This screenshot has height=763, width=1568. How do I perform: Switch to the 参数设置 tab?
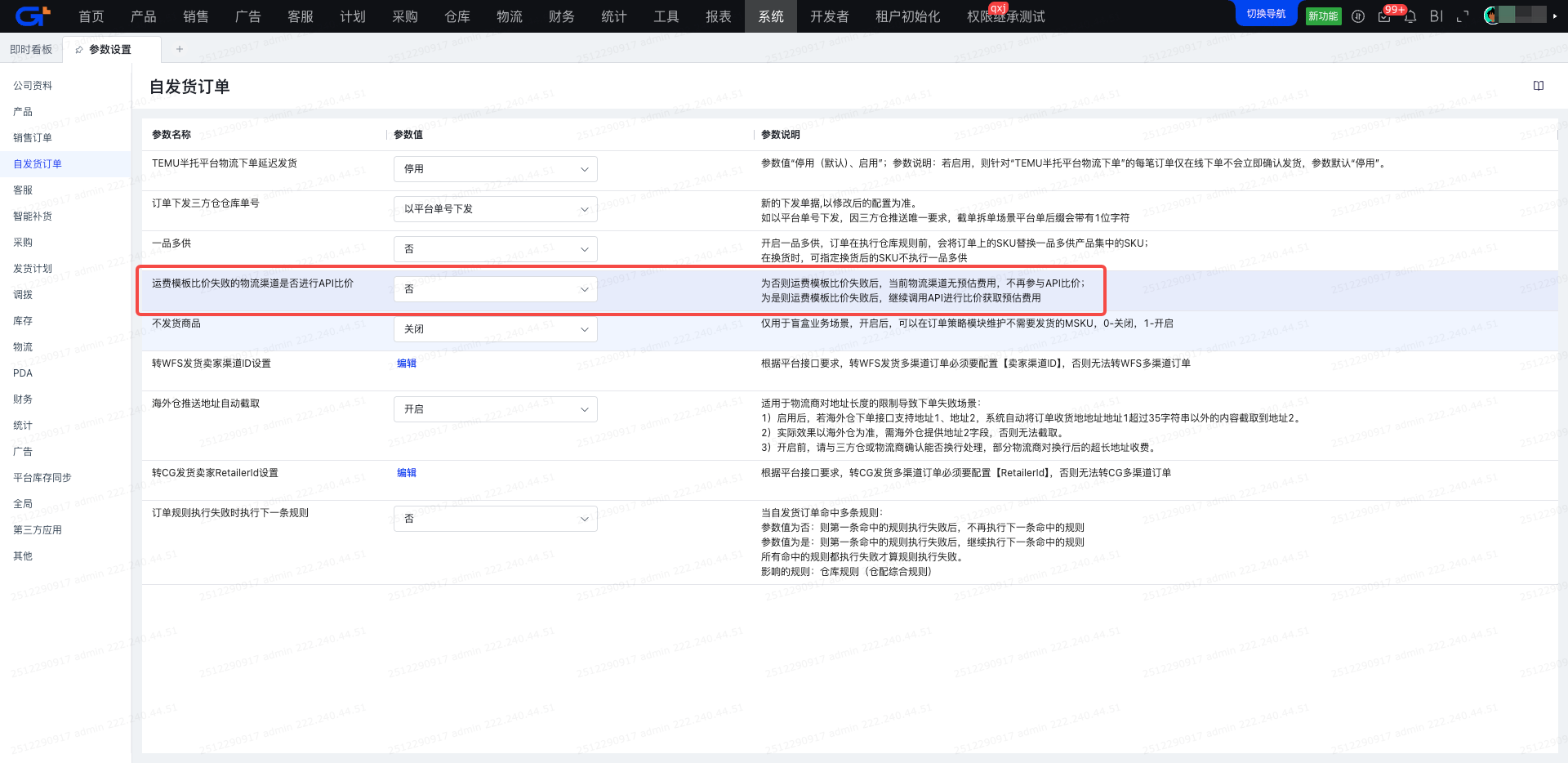point(110,50)
